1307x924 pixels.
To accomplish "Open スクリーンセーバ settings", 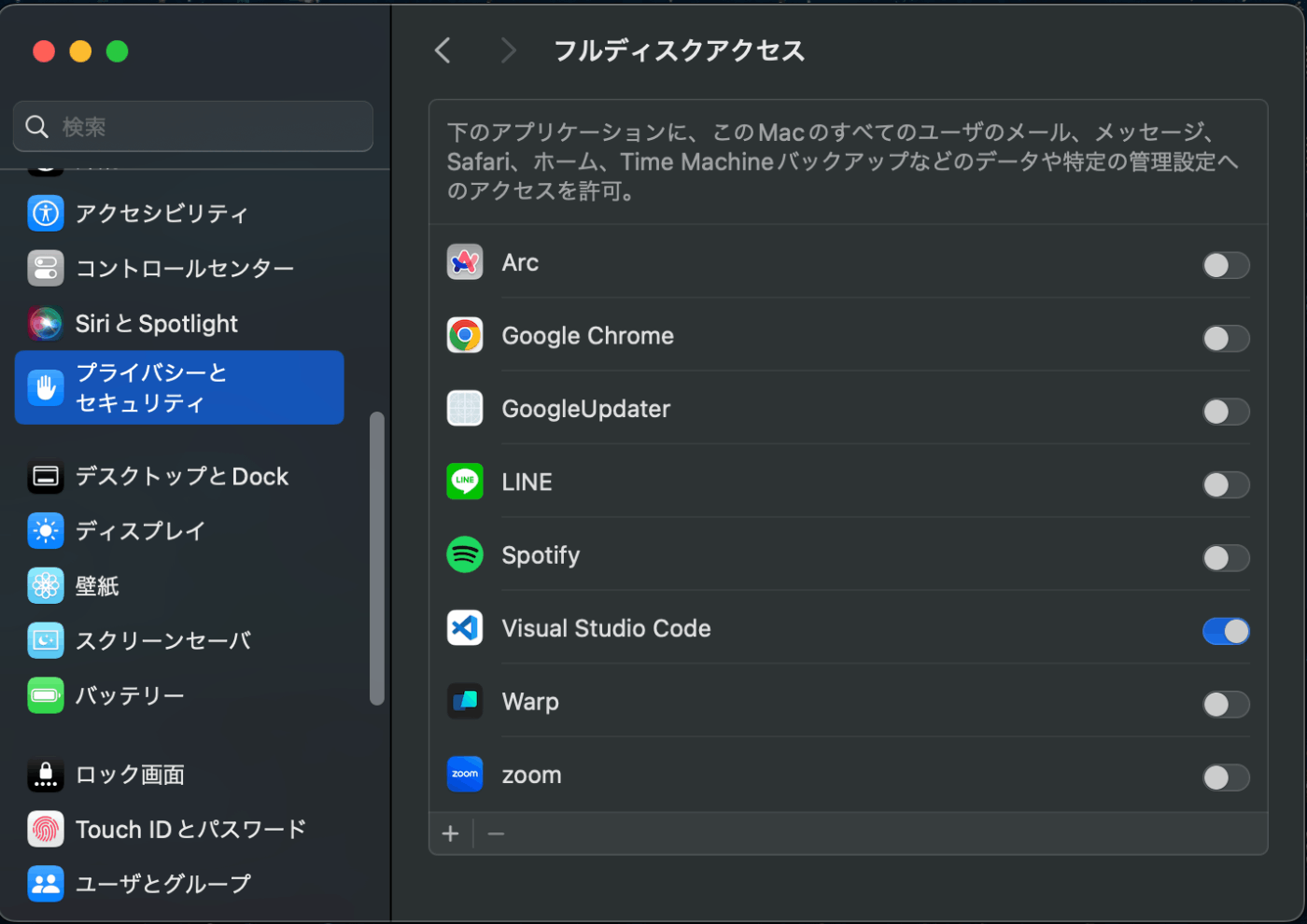I will [x=179, y=640].
